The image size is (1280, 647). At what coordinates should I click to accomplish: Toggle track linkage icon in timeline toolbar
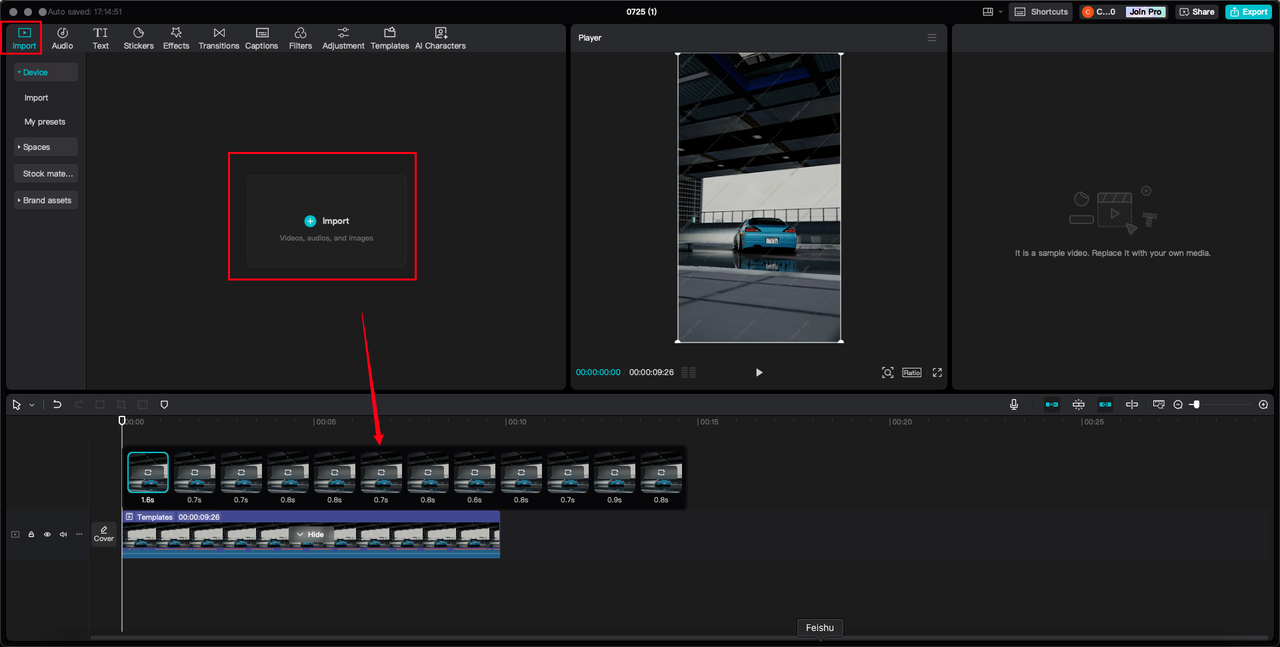(1105, 404)
